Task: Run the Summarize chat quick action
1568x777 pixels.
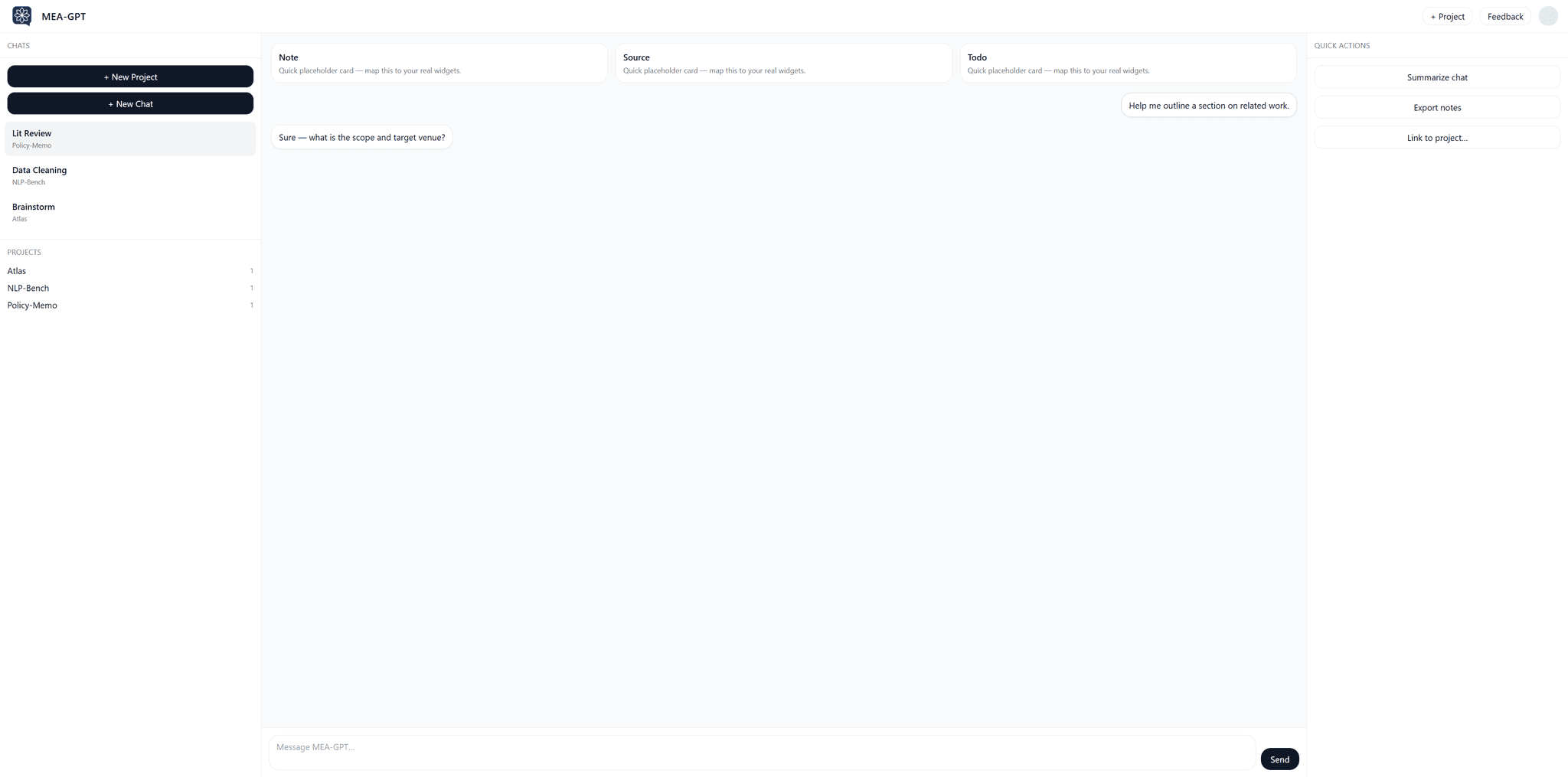Action: coord(1437,77)
